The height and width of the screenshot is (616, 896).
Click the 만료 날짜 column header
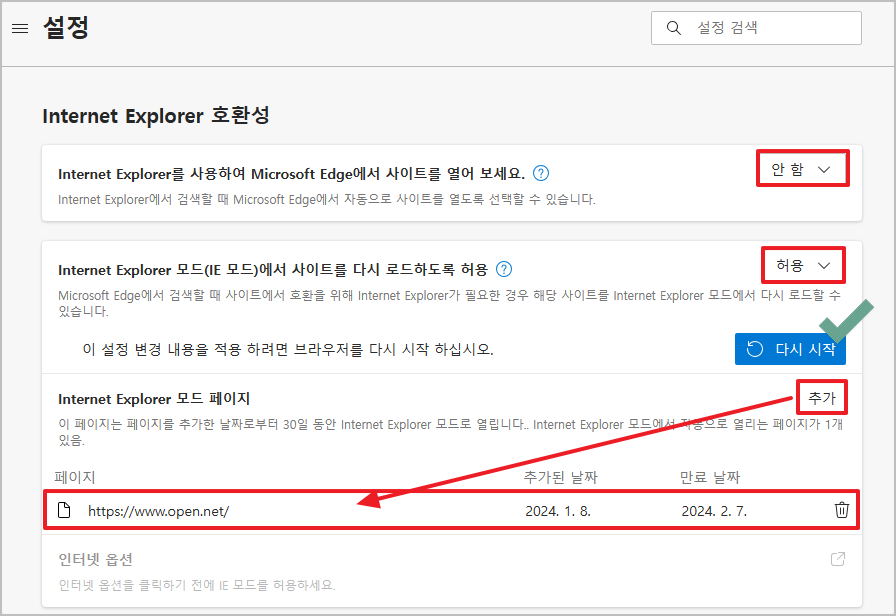(x=710, y=477)
